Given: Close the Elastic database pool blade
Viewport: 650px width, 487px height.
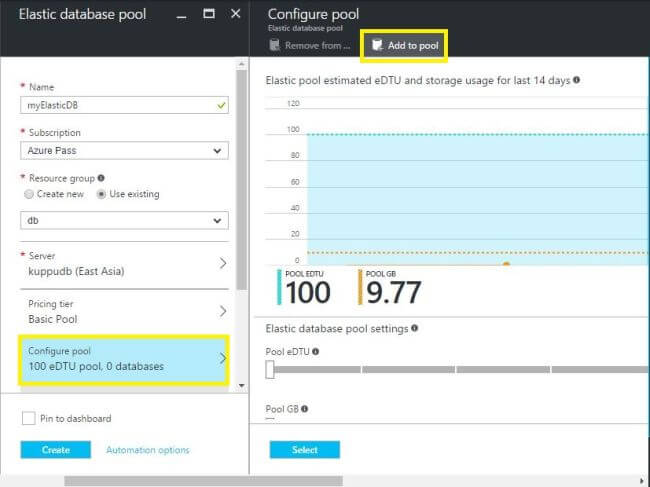Looking at the screenshot, I should tap(235, 14).
